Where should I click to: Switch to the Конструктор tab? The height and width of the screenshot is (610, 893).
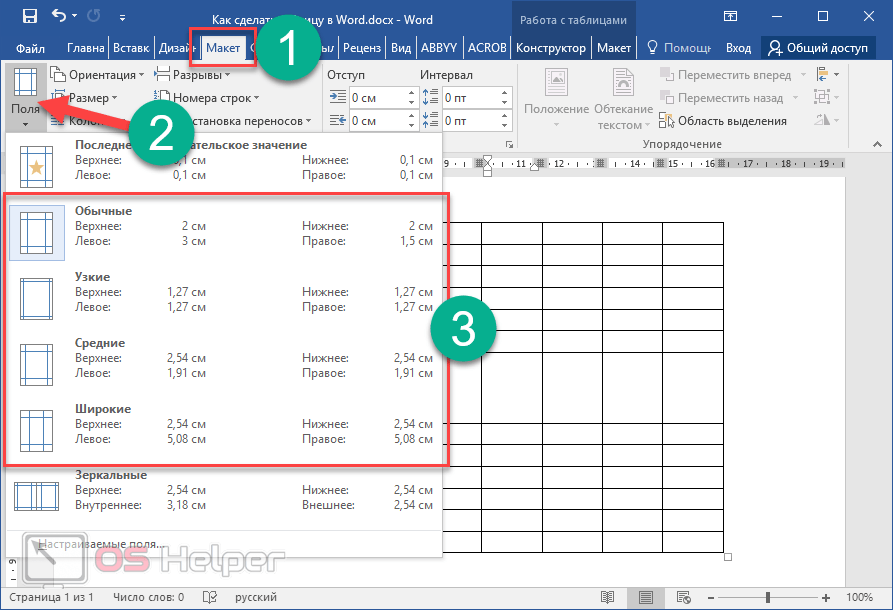click(x=553, y=48)
